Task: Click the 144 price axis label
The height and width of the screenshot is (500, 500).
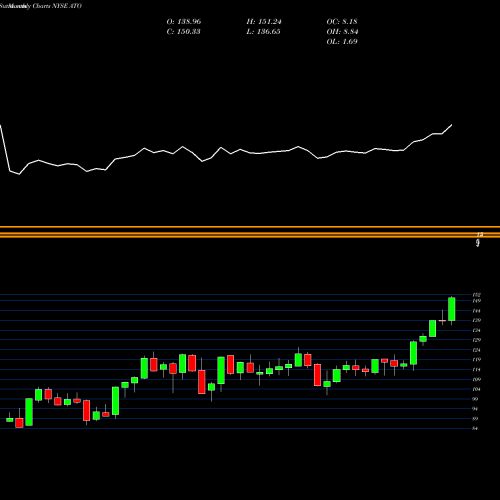Action: click(x=477, y=311)
